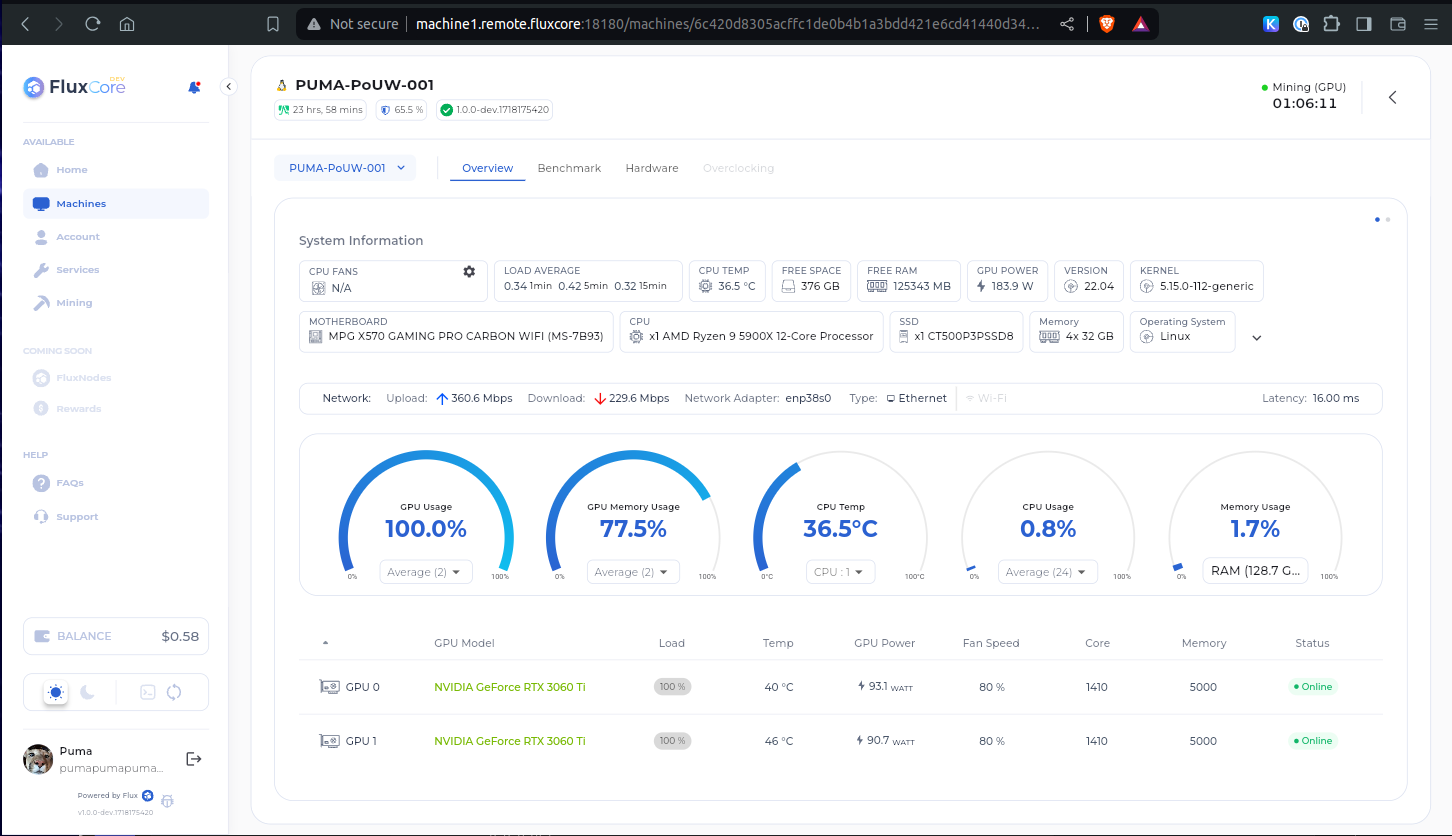Click the second carousel page dot

1388,219
